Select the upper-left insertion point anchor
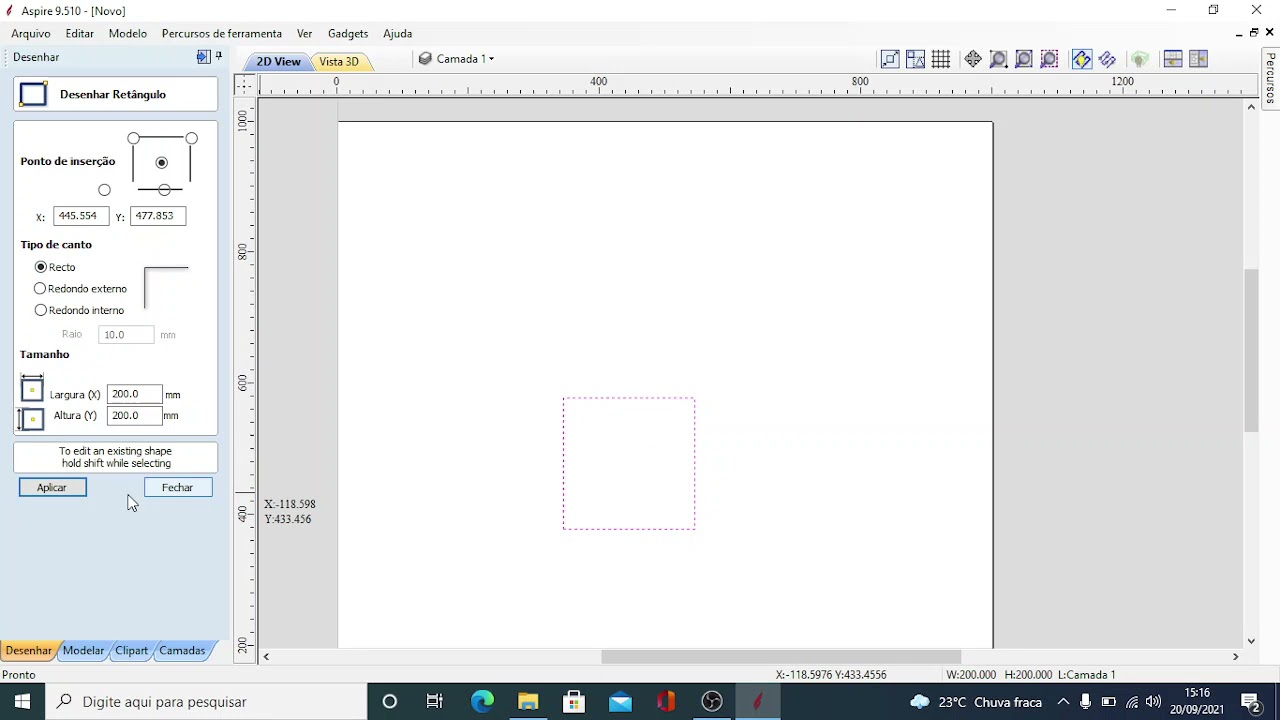The width and height of the screenshot is (1280, 720). pyautogui.click(x=133, y=138)
